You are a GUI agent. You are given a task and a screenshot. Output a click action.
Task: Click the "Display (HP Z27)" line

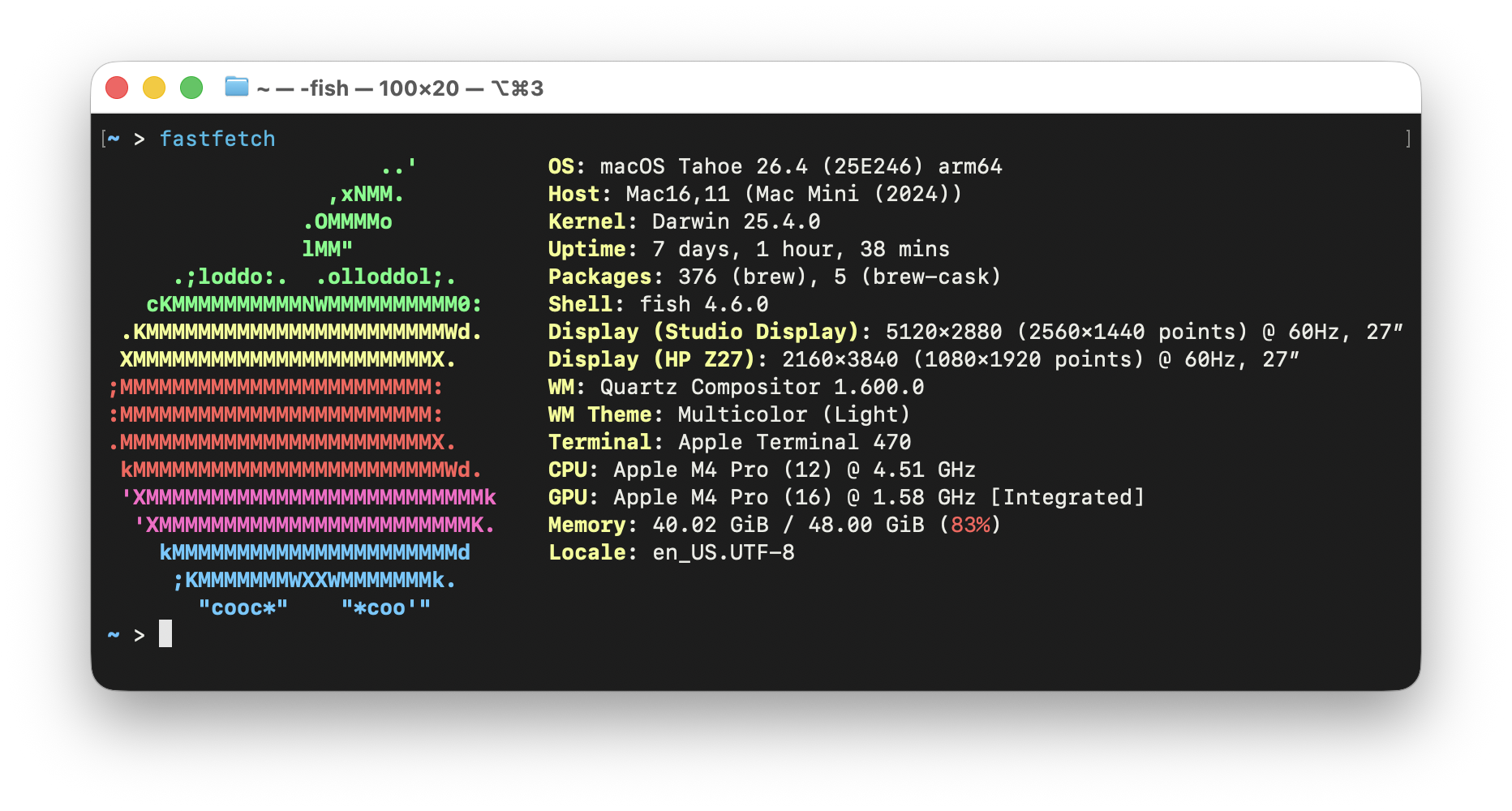[924, 359]
